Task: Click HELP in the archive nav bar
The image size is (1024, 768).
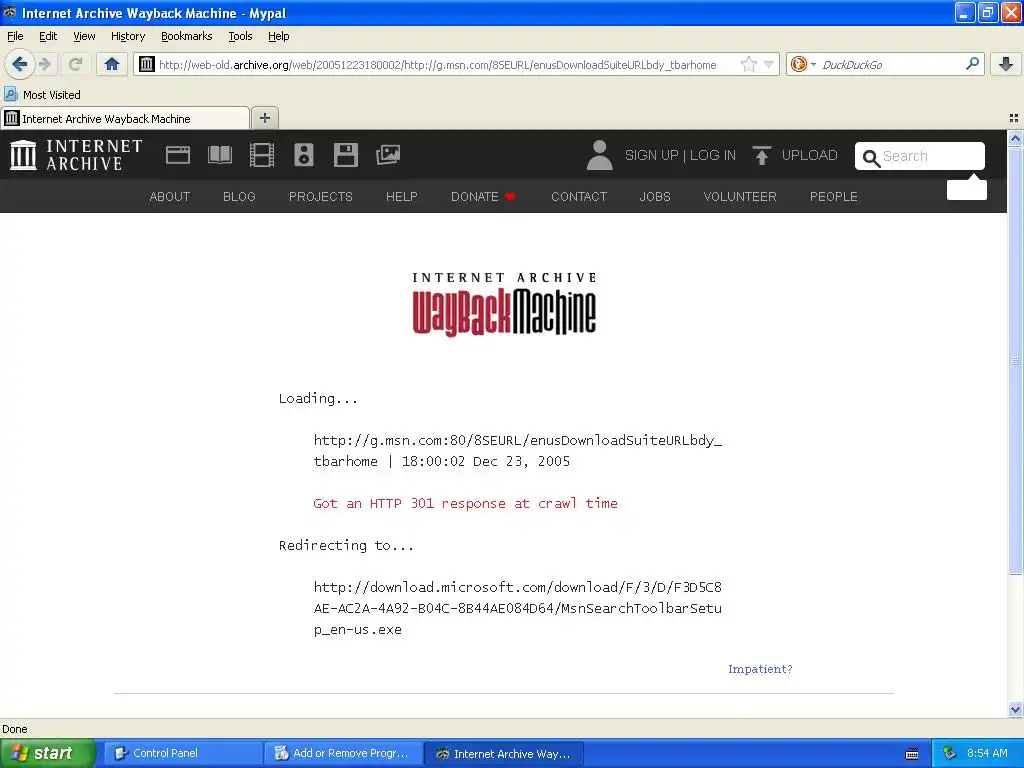Action: click(402, 197)
